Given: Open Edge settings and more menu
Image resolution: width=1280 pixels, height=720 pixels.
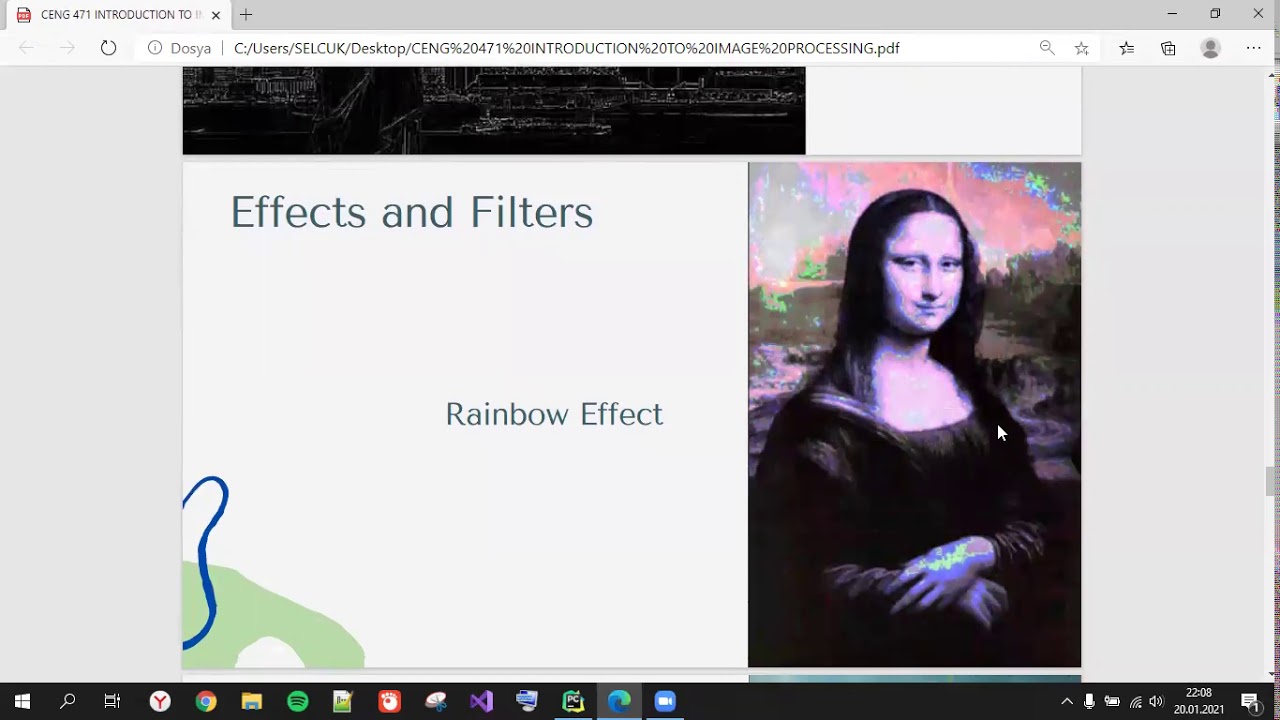Looking at the screenshot, I should click(1254, 48).
